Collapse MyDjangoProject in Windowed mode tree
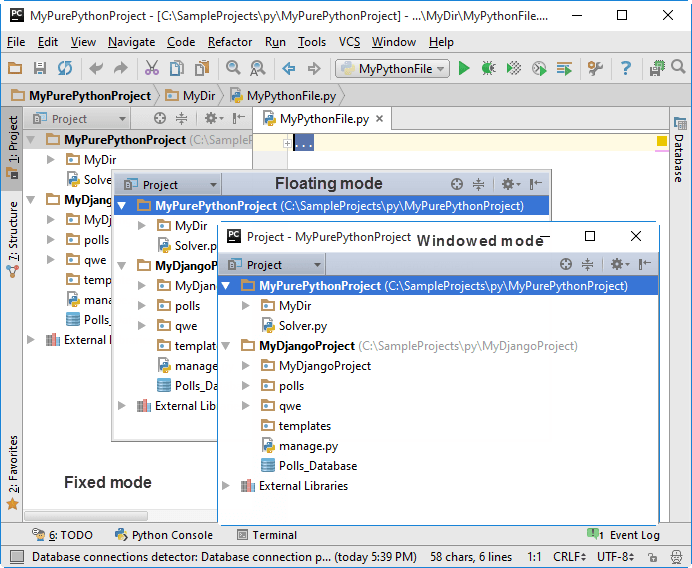Image resolution: width=692 pixels, height=568 pixels. click(226, 346)
